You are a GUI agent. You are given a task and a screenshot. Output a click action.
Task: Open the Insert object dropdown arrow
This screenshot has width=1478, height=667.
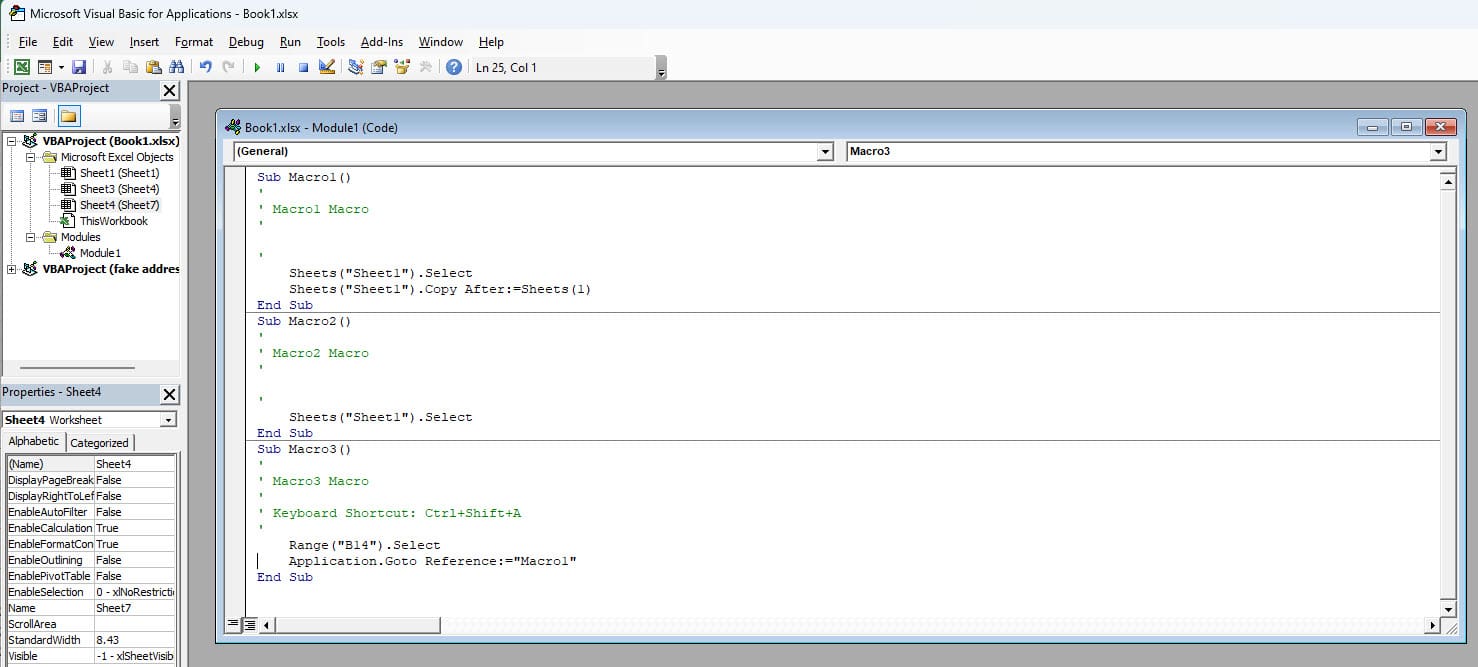click(61, 67)
